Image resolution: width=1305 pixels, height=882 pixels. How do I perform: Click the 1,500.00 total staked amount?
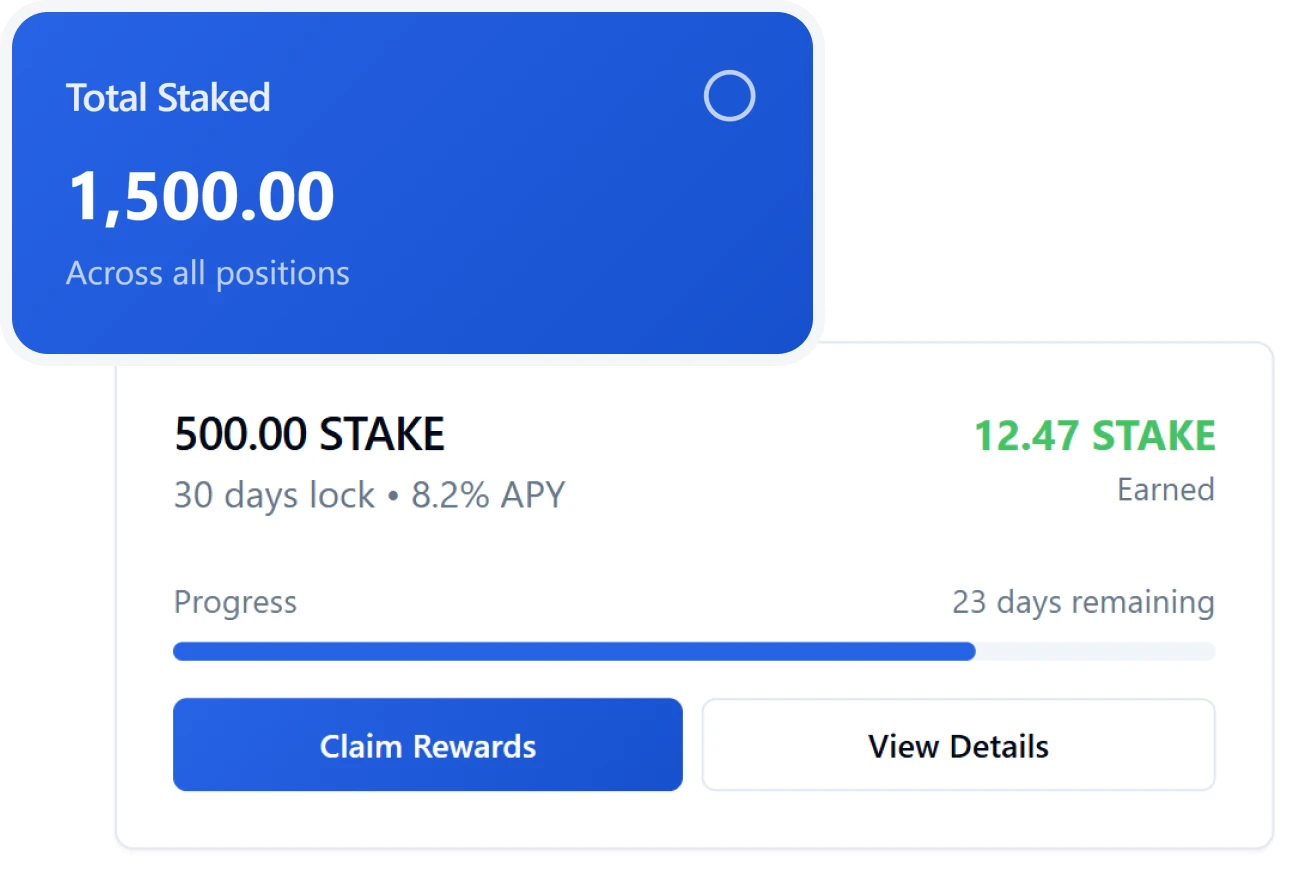[x=199, y=196]
